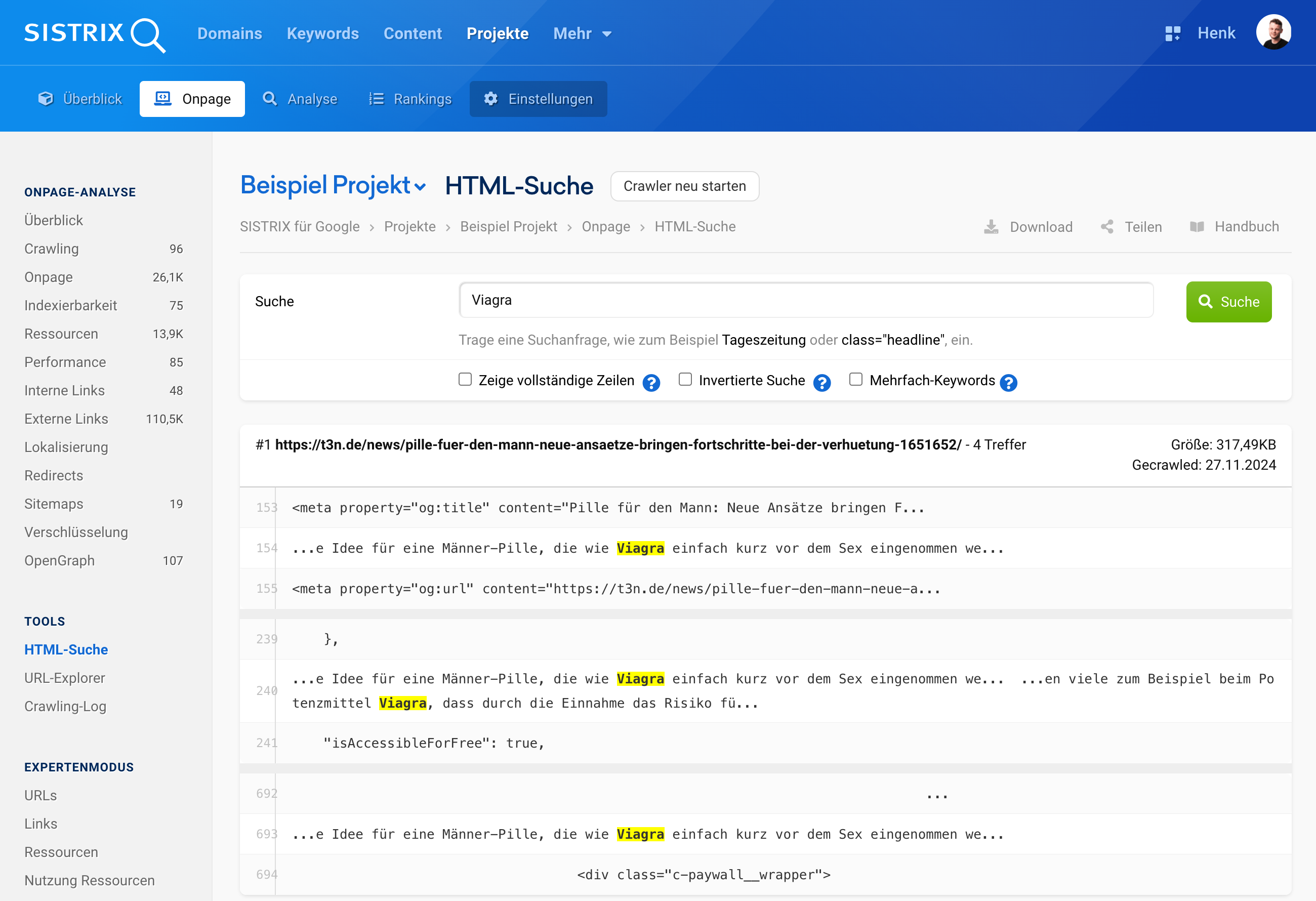Image resolution: width=1316 pixels, height=901 pixels.
Task: Select the HTML-Suche tool link
Action: point(66,648)
